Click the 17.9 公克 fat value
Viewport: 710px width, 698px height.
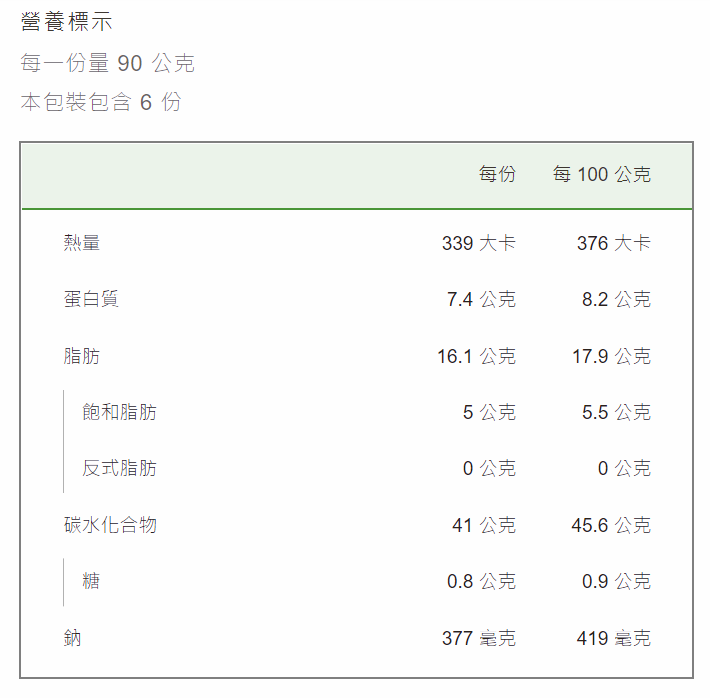(x=611, y=356)
